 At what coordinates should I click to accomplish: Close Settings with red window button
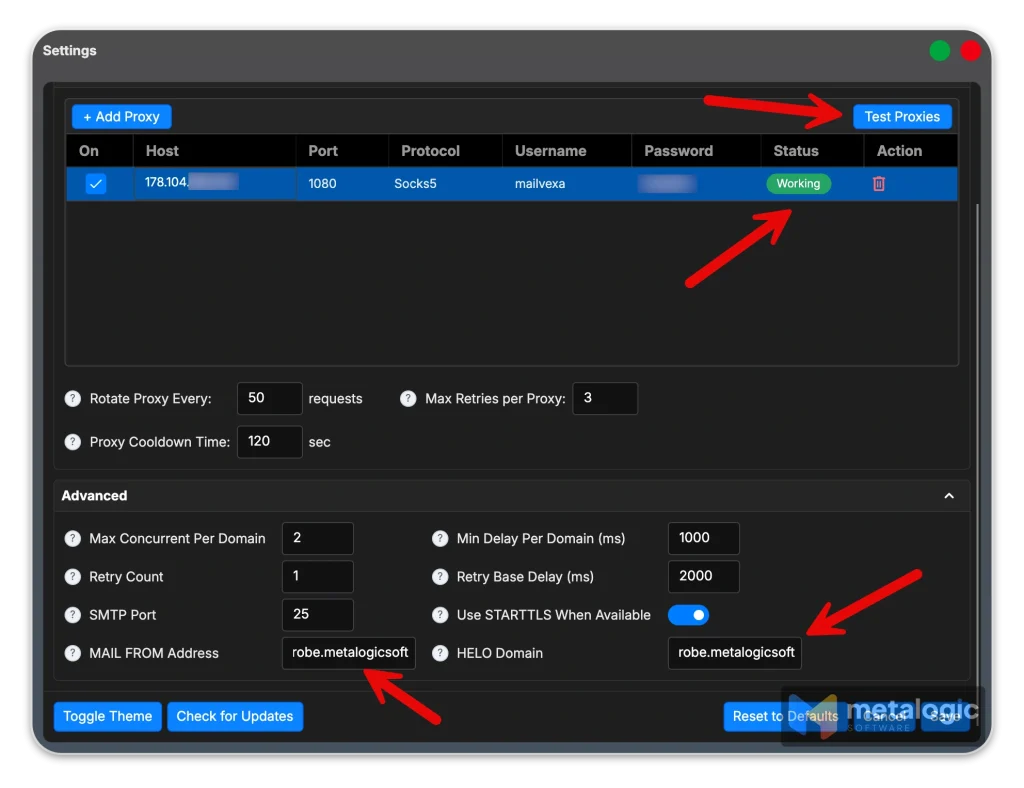(970, 50)
